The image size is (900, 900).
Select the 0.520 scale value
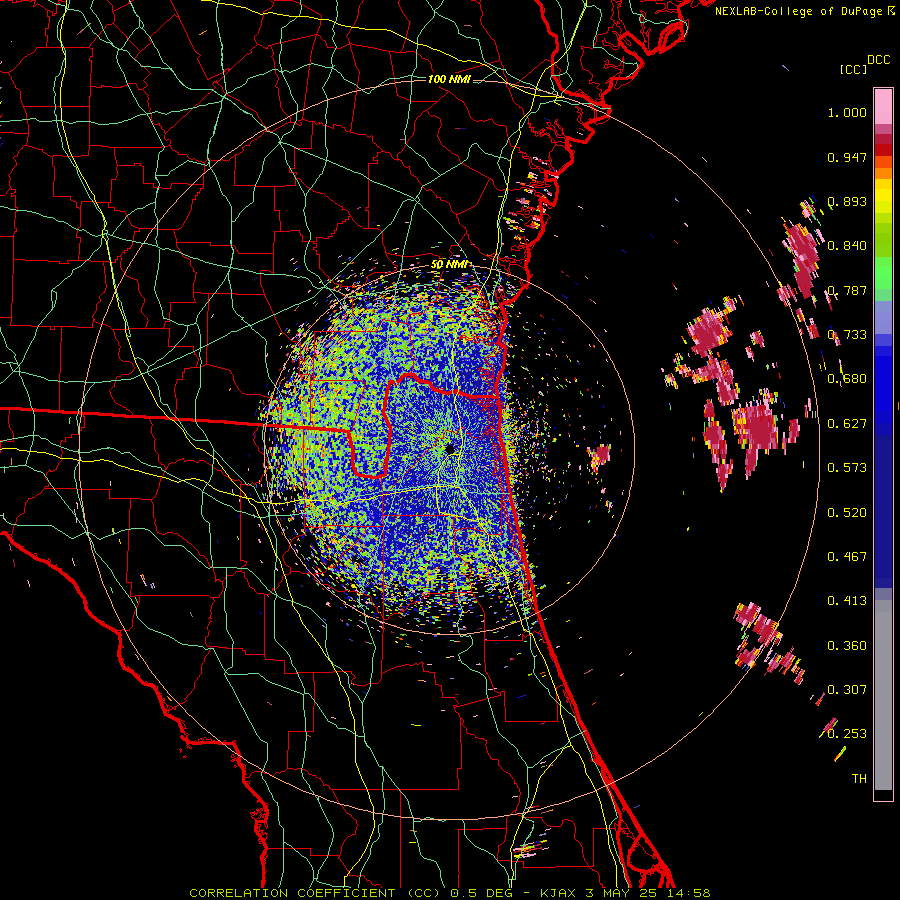coord(847,513)
